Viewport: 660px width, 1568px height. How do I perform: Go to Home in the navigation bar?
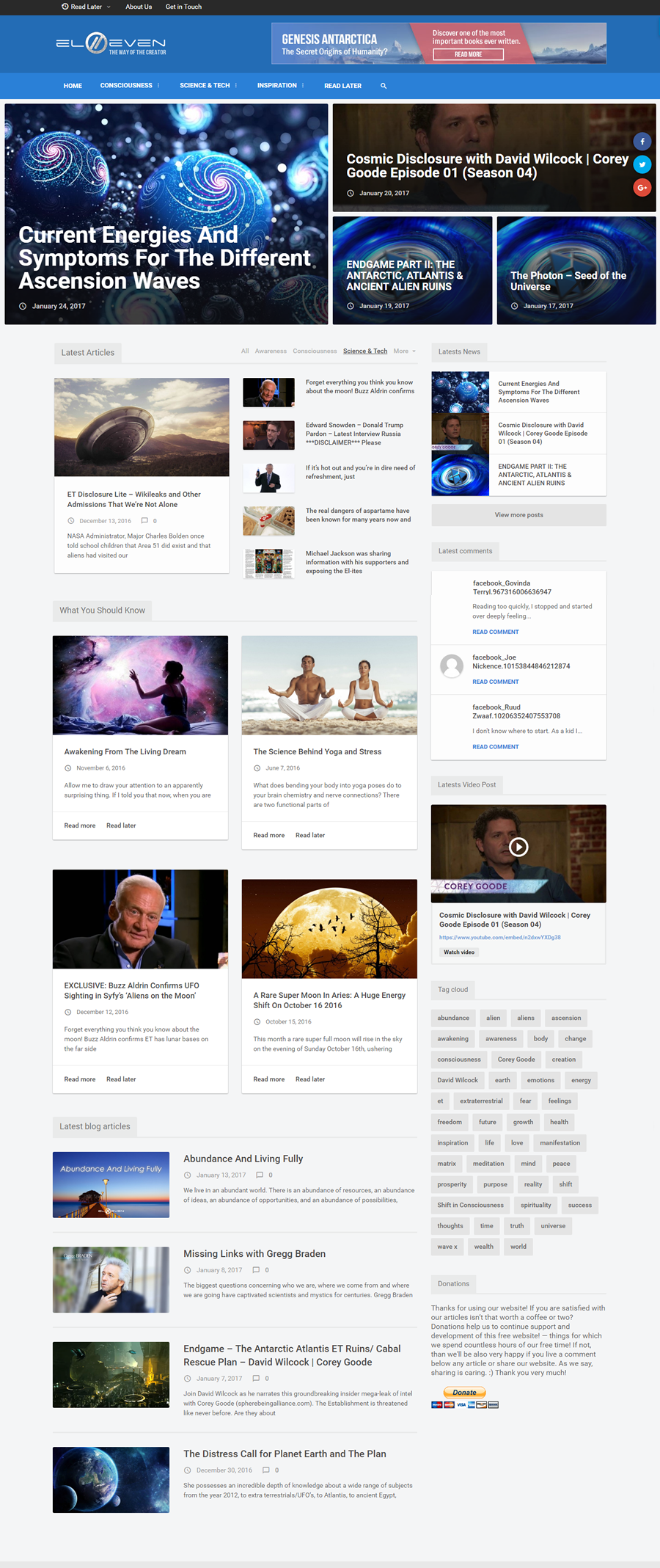(x=73, y=86)
